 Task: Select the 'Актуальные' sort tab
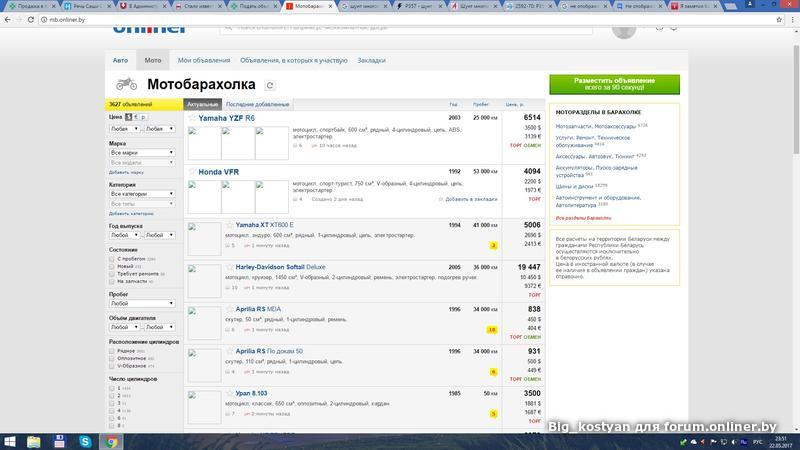pos(203,104)
